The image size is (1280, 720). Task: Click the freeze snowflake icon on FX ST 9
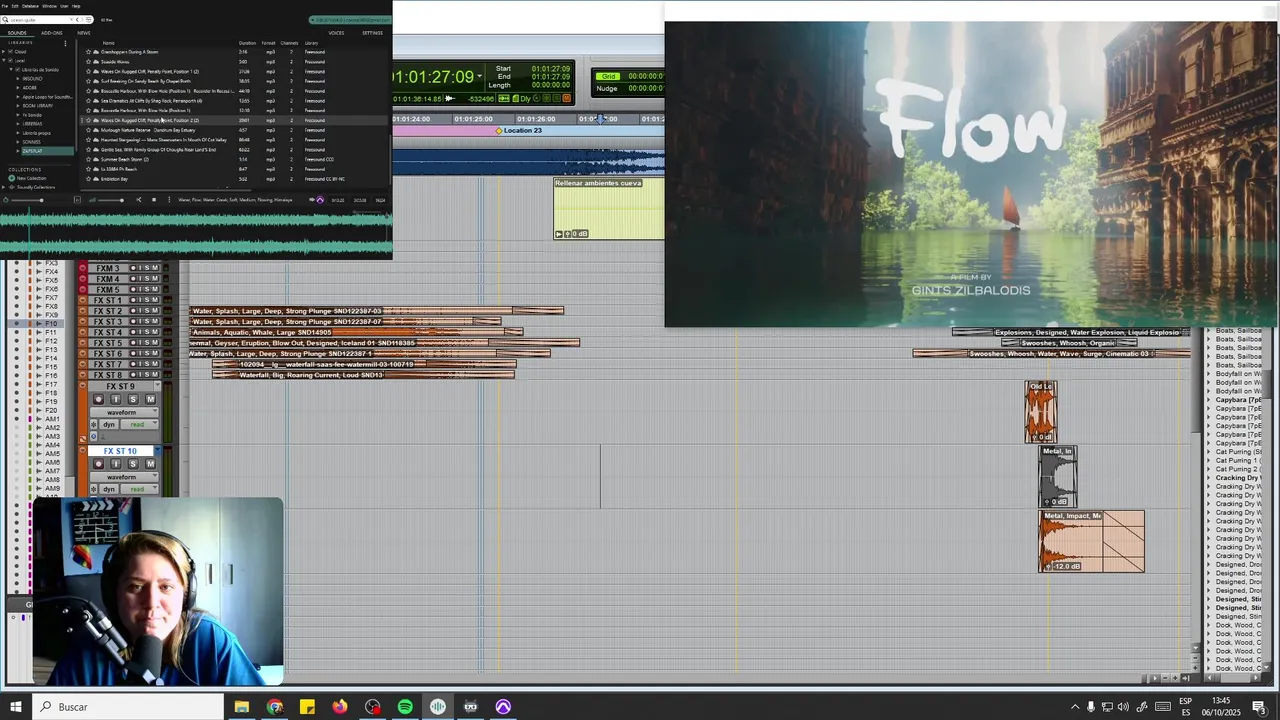(93, 425)
